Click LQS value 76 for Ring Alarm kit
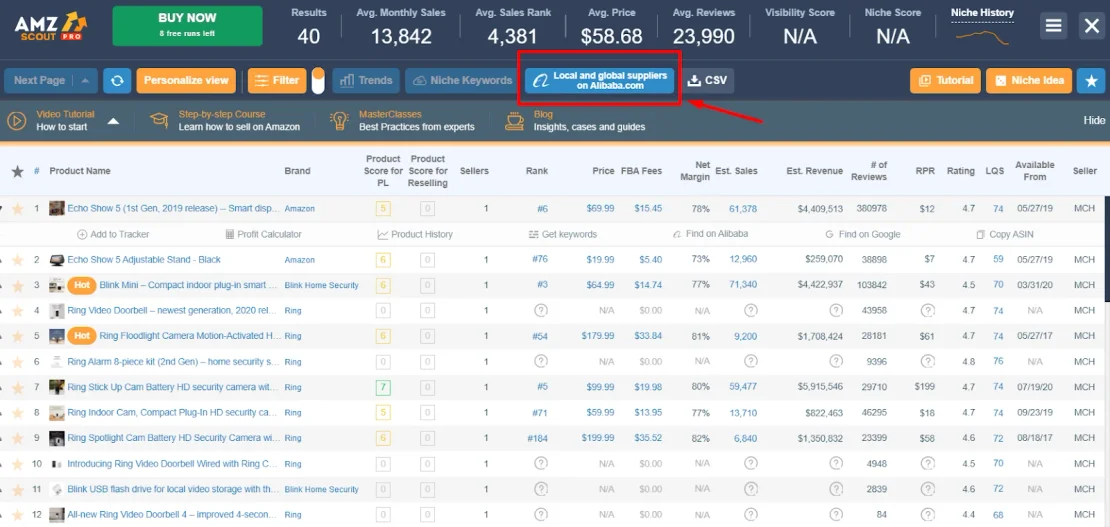Viewport: 1110px width, 527px height. coord(998,362)
